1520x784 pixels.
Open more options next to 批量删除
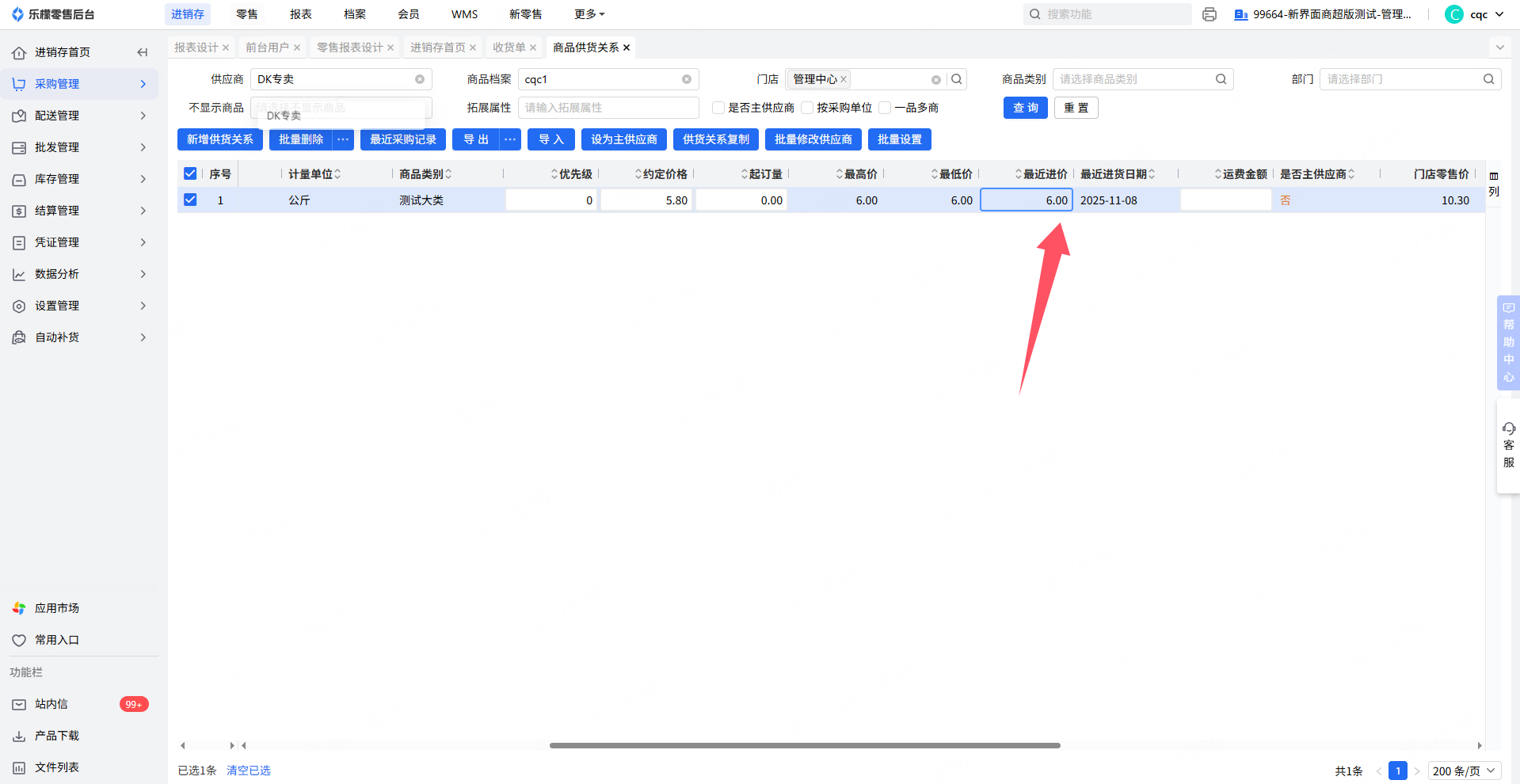(x=343, y=139)
